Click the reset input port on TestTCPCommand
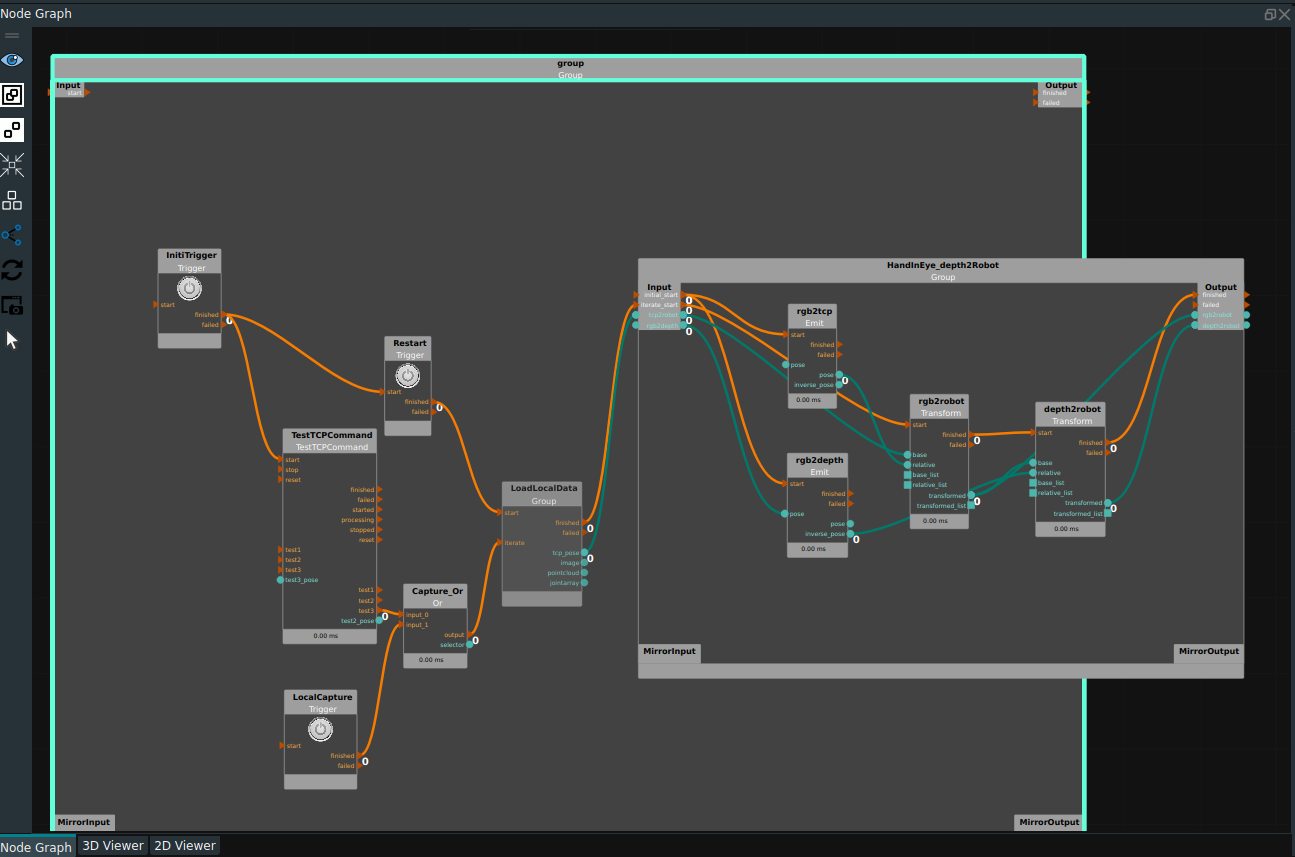Screen dimensions: 1295x857 click(281, 480)
